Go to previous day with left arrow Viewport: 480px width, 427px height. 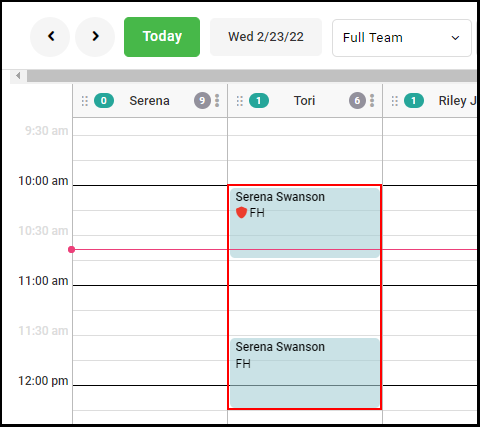(x=50, y=37)
